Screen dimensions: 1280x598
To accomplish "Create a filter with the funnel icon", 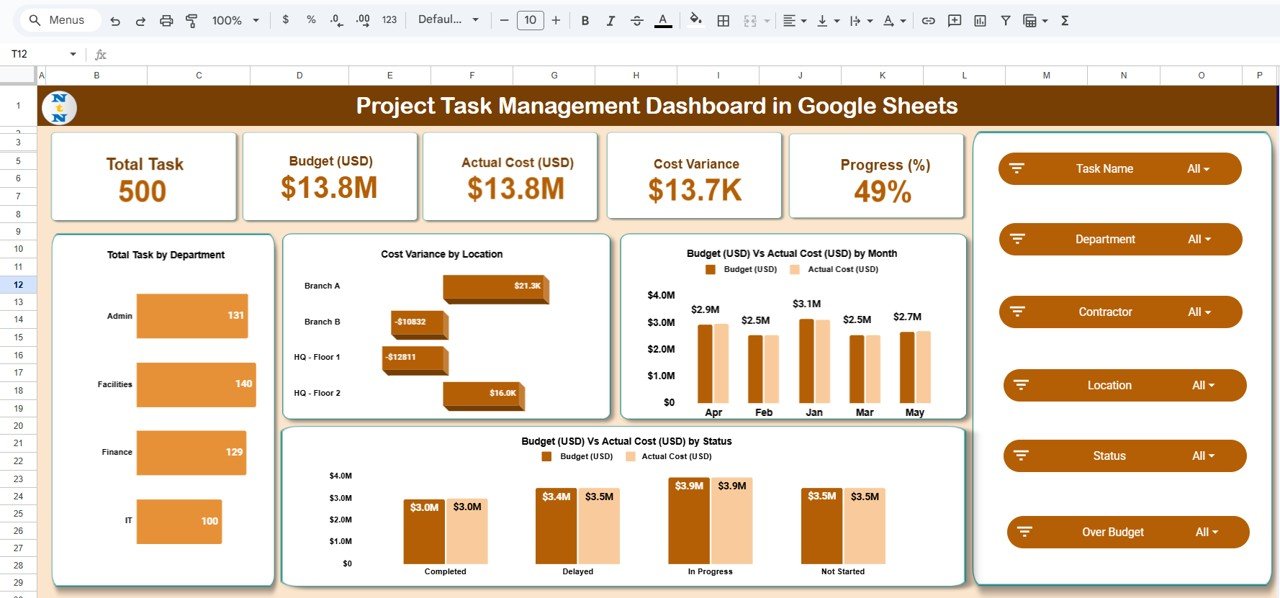I will (1005, 19).
